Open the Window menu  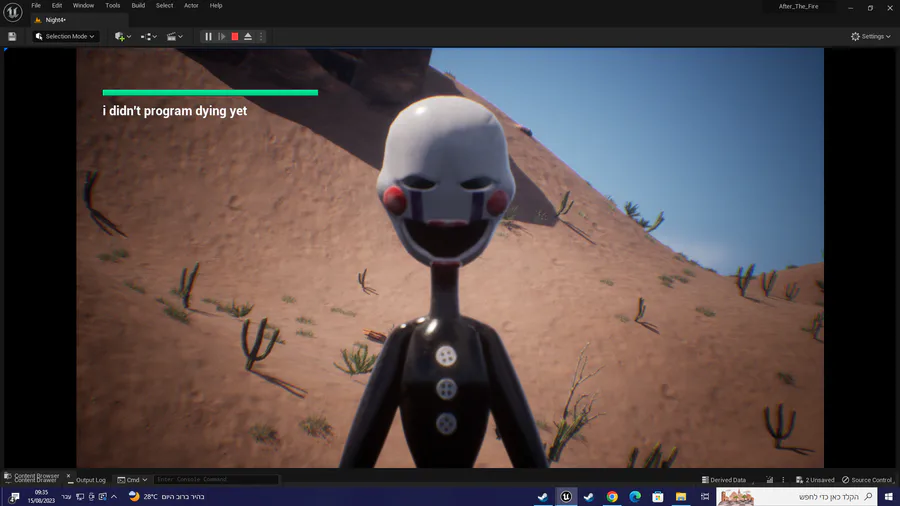83,6
